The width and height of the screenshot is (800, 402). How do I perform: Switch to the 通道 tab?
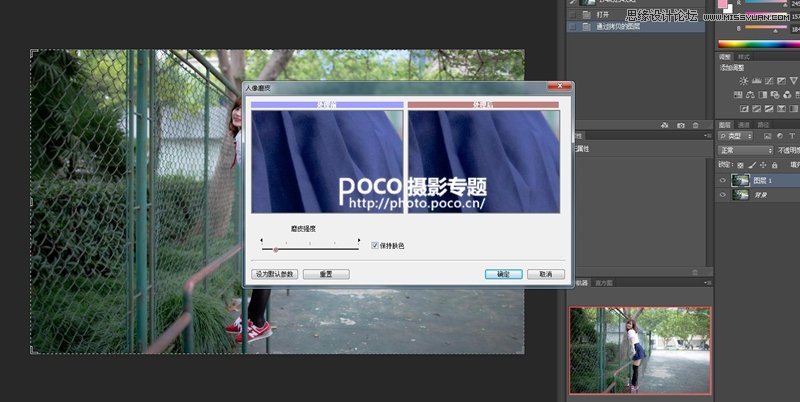744,124
